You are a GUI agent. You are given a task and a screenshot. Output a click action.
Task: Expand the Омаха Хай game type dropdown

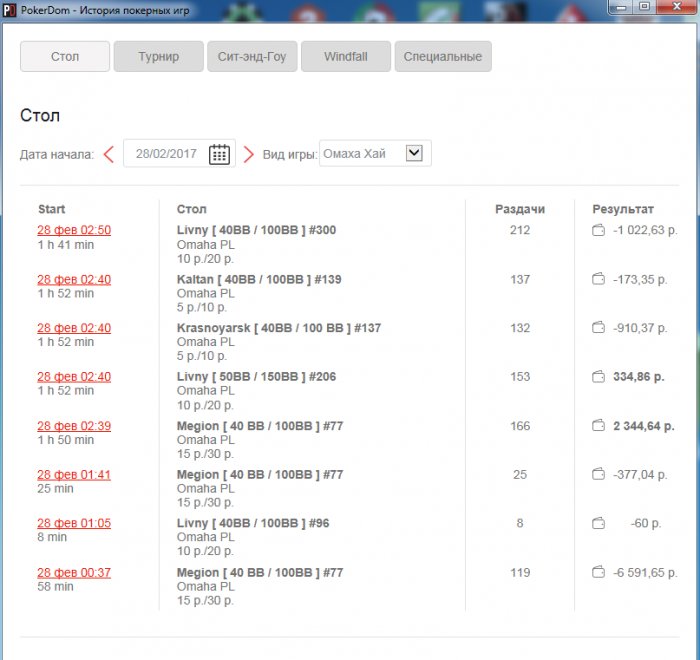414,153
